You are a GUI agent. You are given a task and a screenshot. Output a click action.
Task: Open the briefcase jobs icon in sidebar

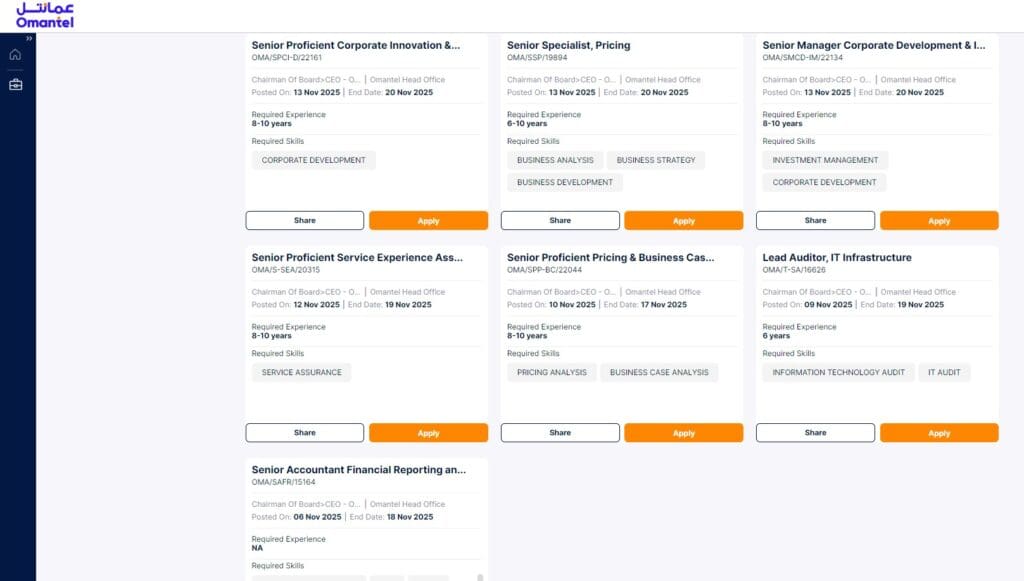point(15,84)
